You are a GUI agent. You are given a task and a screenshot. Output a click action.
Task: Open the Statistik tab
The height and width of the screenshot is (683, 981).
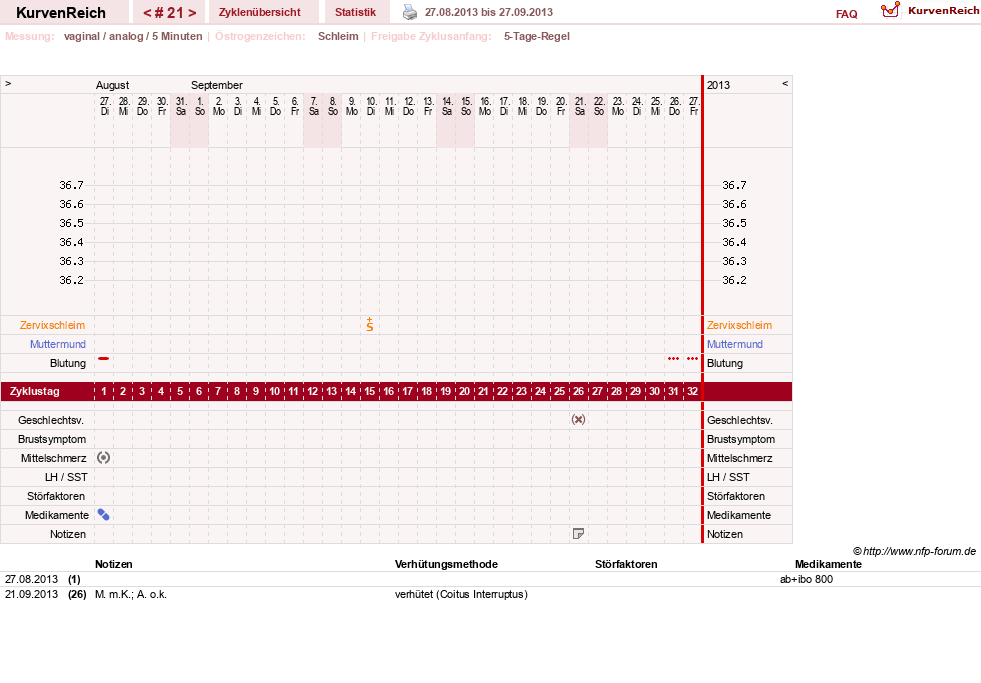tap(355, 12)
